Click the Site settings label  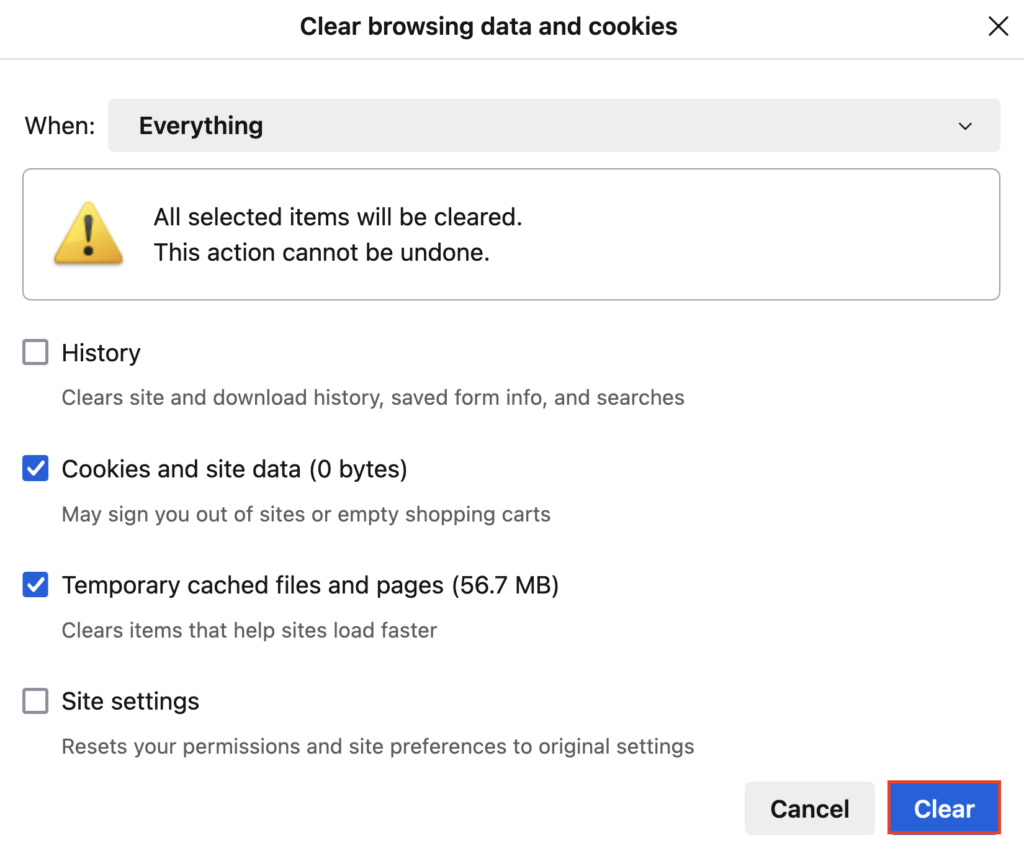coord(130,701)
